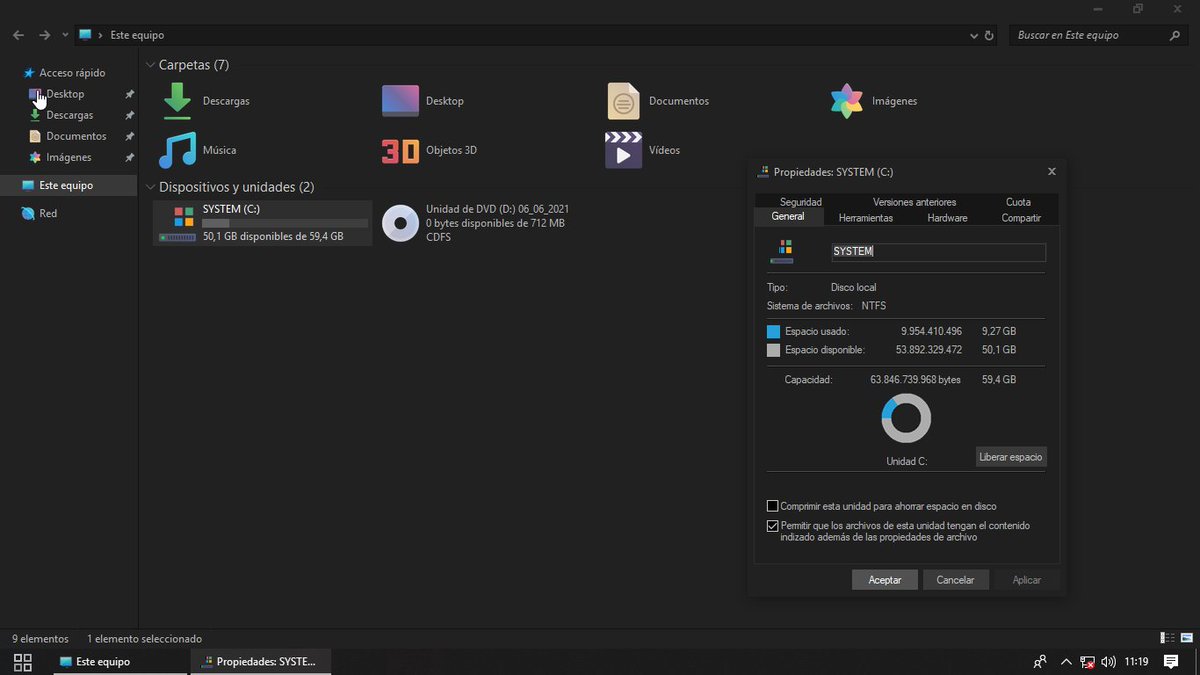
Task: Switch to the Herramientas tab
Action: [x=866, y=217]
